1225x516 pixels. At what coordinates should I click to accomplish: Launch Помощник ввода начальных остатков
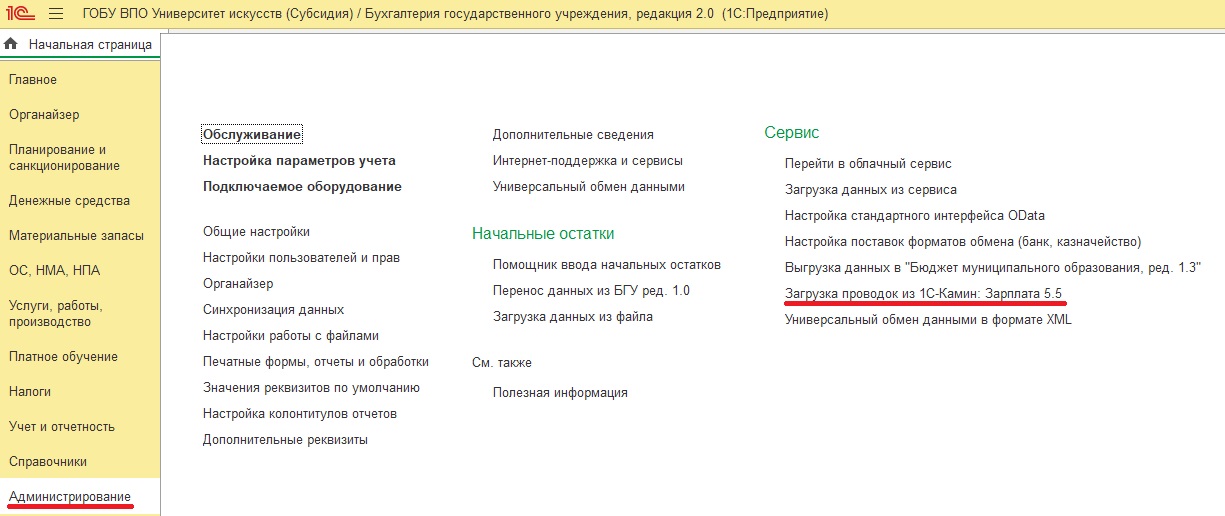tap(606, 265)
